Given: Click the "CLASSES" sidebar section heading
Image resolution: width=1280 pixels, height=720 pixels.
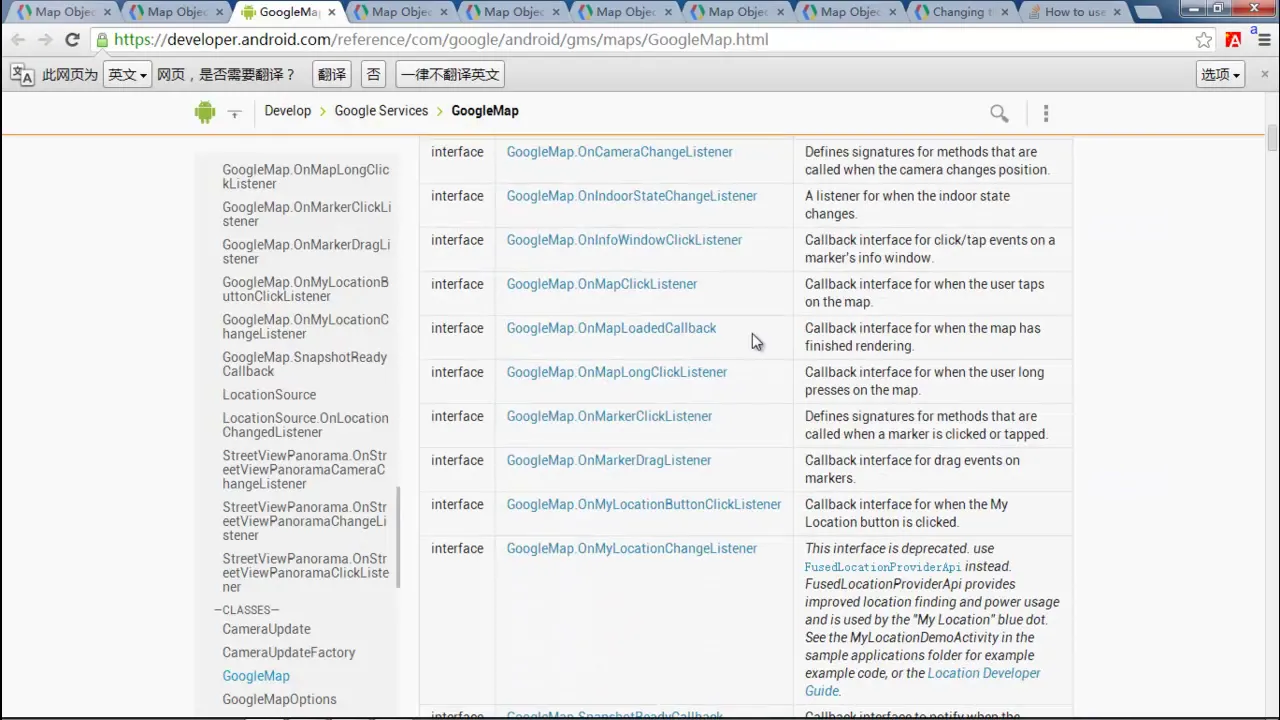Looking at the screenshot, I should tap(246, 610).
